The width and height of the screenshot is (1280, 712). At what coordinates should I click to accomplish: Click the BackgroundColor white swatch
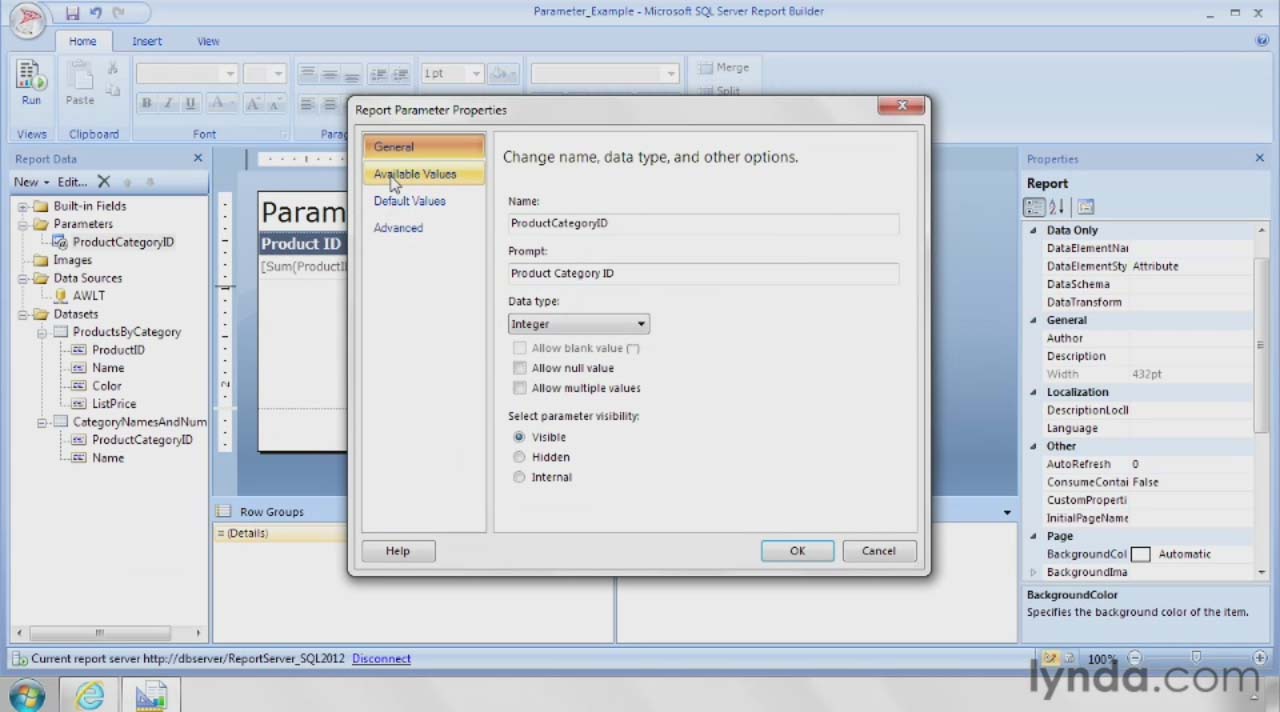pyautogui.click(x=1140, y=554)
